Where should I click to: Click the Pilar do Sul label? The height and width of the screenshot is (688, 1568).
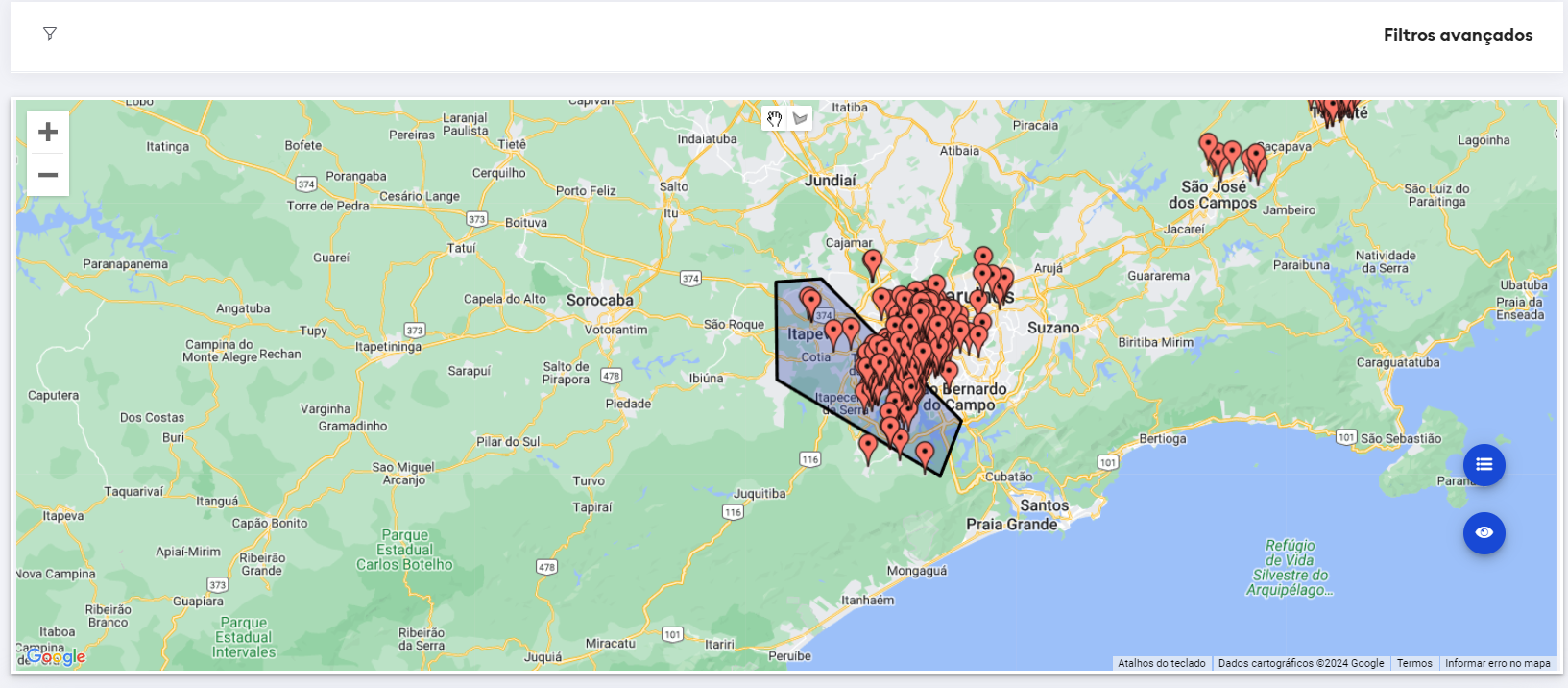tap(508, 442)
